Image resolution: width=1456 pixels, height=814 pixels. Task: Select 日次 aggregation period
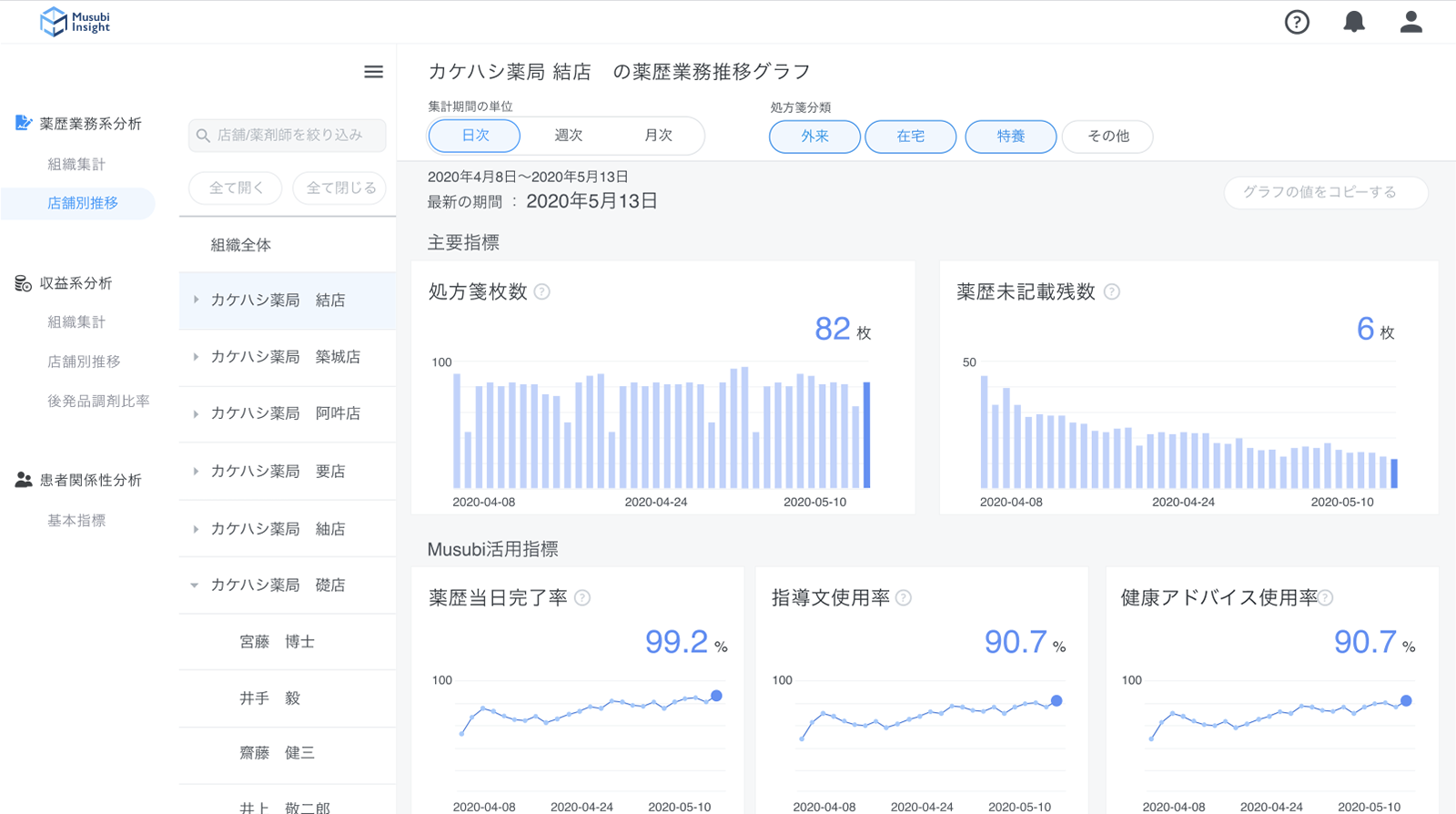475,136
